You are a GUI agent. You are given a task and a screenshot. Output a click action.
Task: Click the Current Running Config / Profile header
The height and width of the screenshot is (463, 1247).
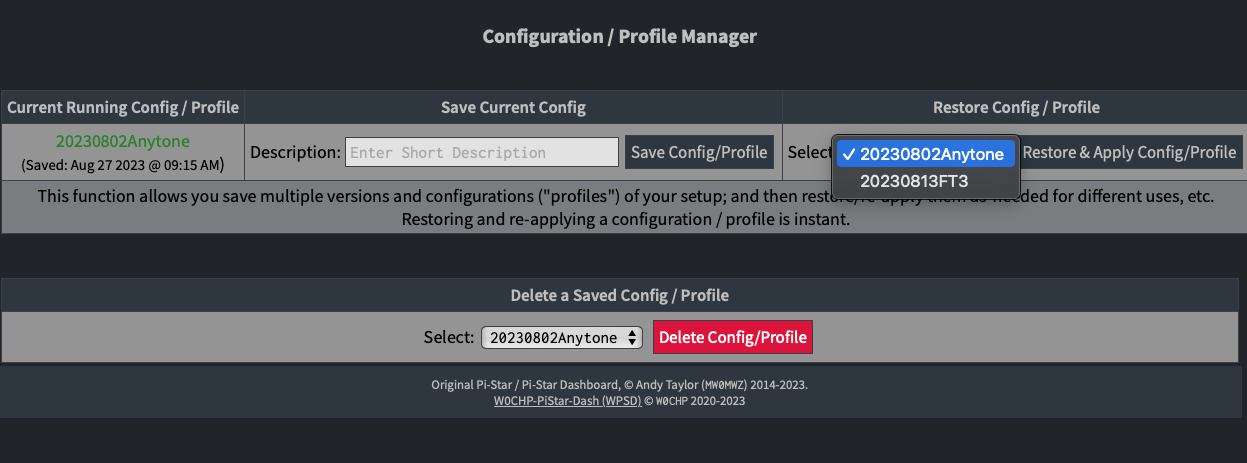pos(122,107)
